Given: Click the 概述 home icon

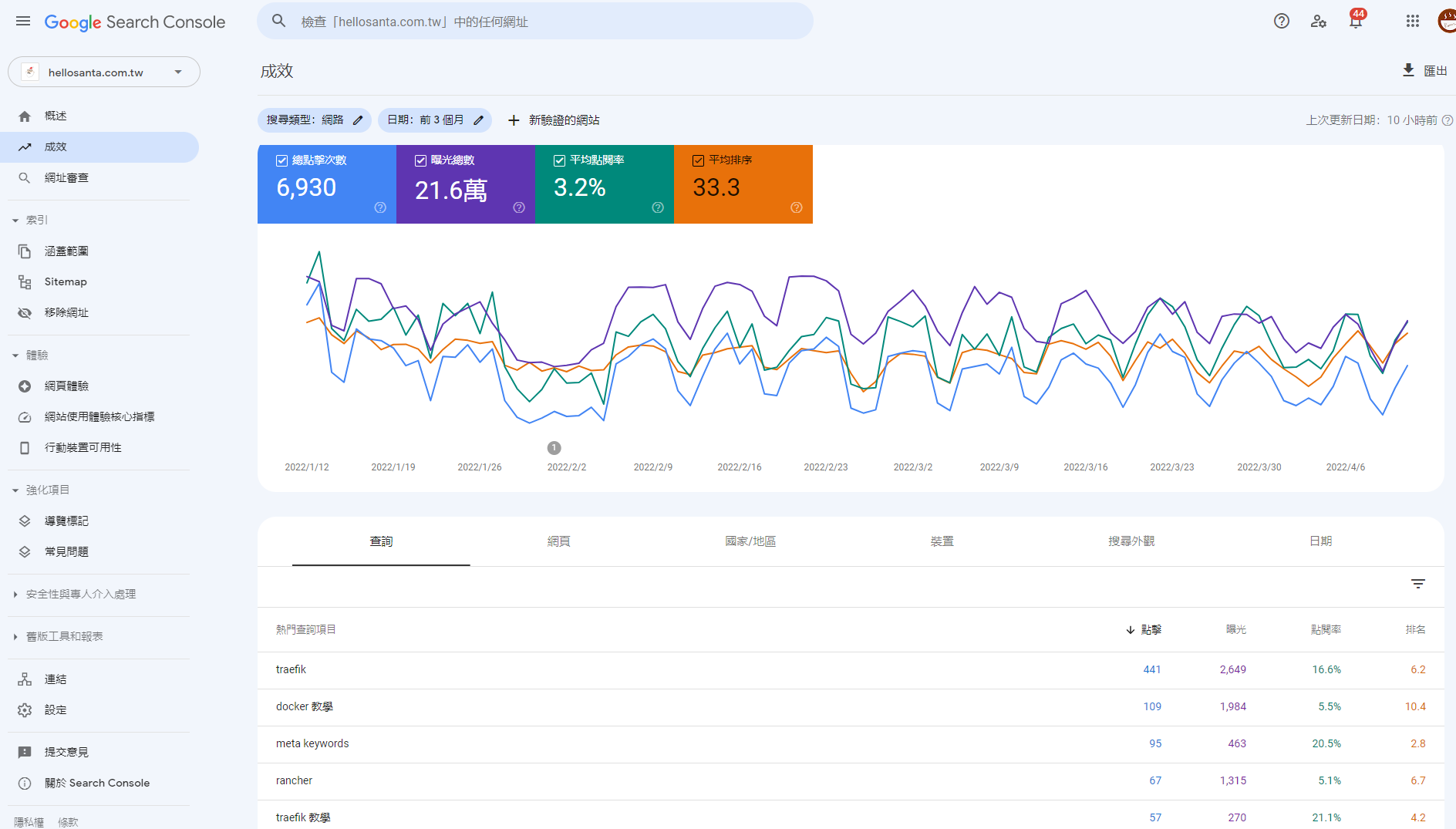Looking at the screenshot, I should [x=25, y=116].
